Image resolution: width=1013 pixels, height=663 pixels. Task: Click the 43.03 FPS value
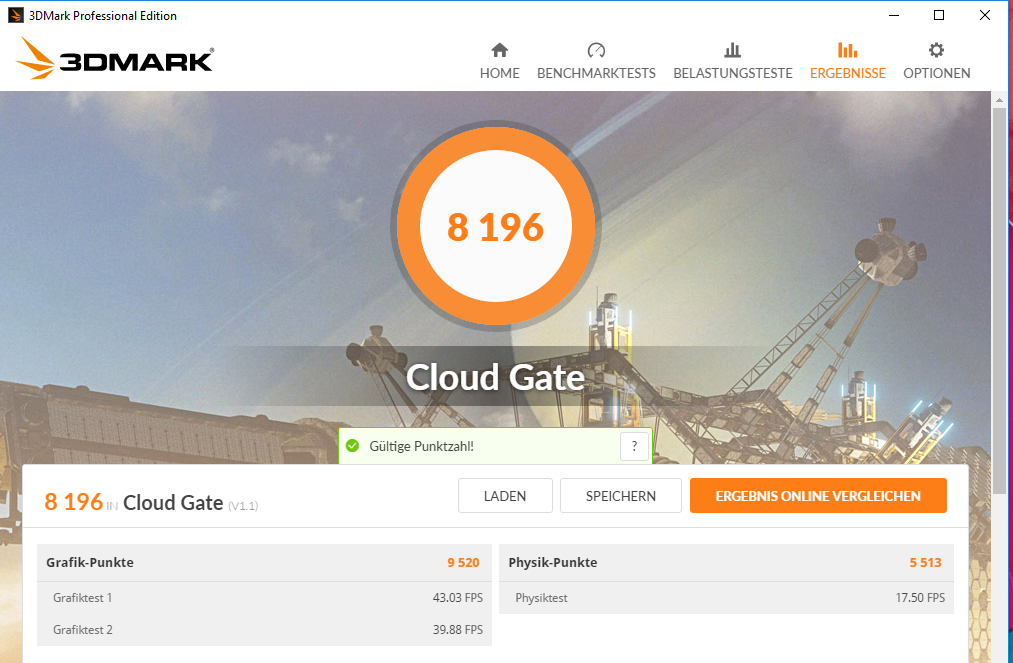click(x=458, y=598)
